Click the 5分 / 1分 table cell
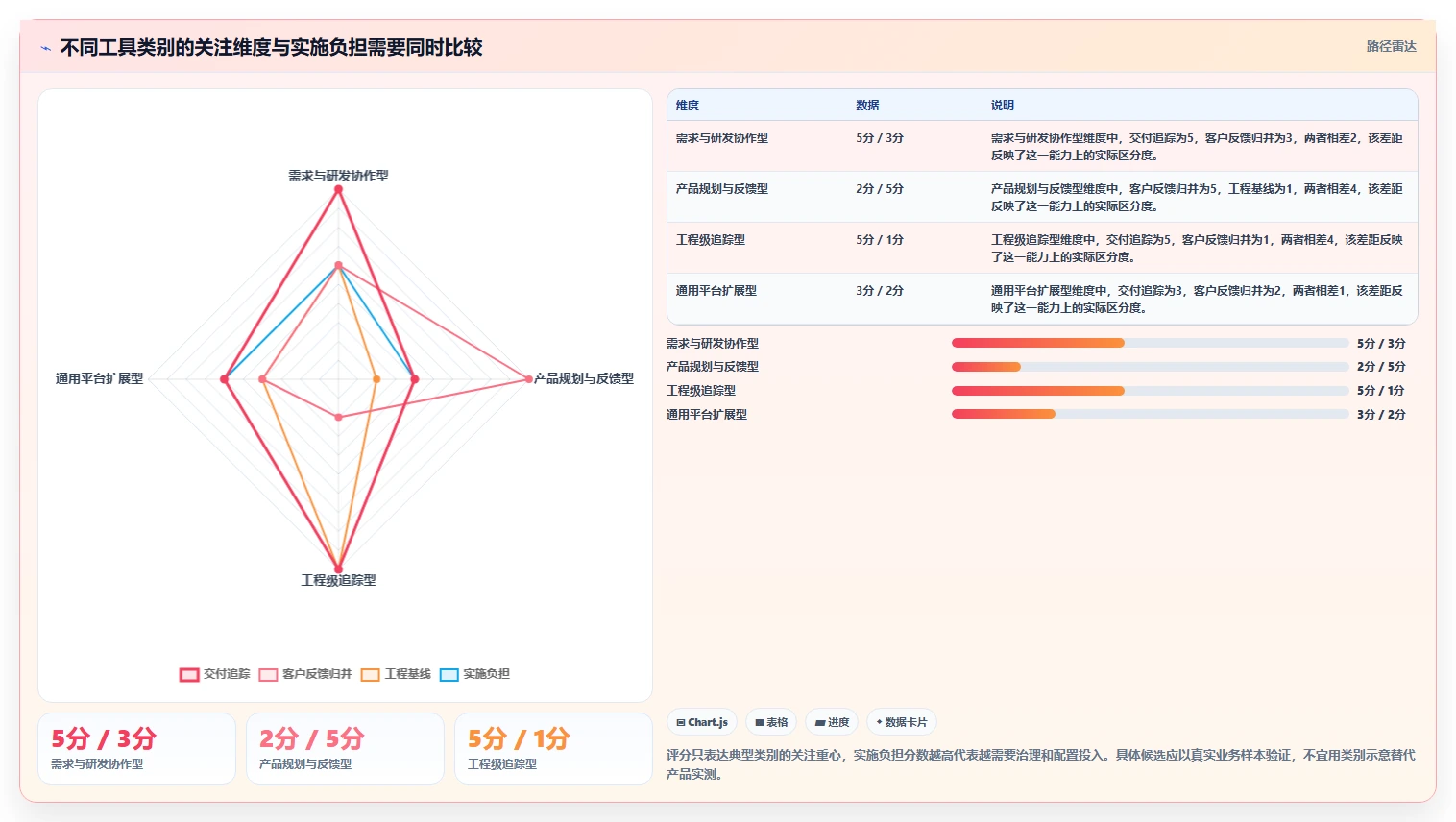This screenshot has width=1456, height=822. point(880,240)
